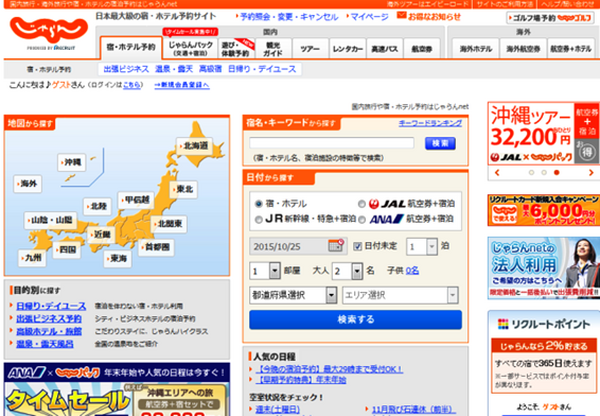Select 近畿 on the map
This screenshot has width=600, height=416.
[101, 234]
